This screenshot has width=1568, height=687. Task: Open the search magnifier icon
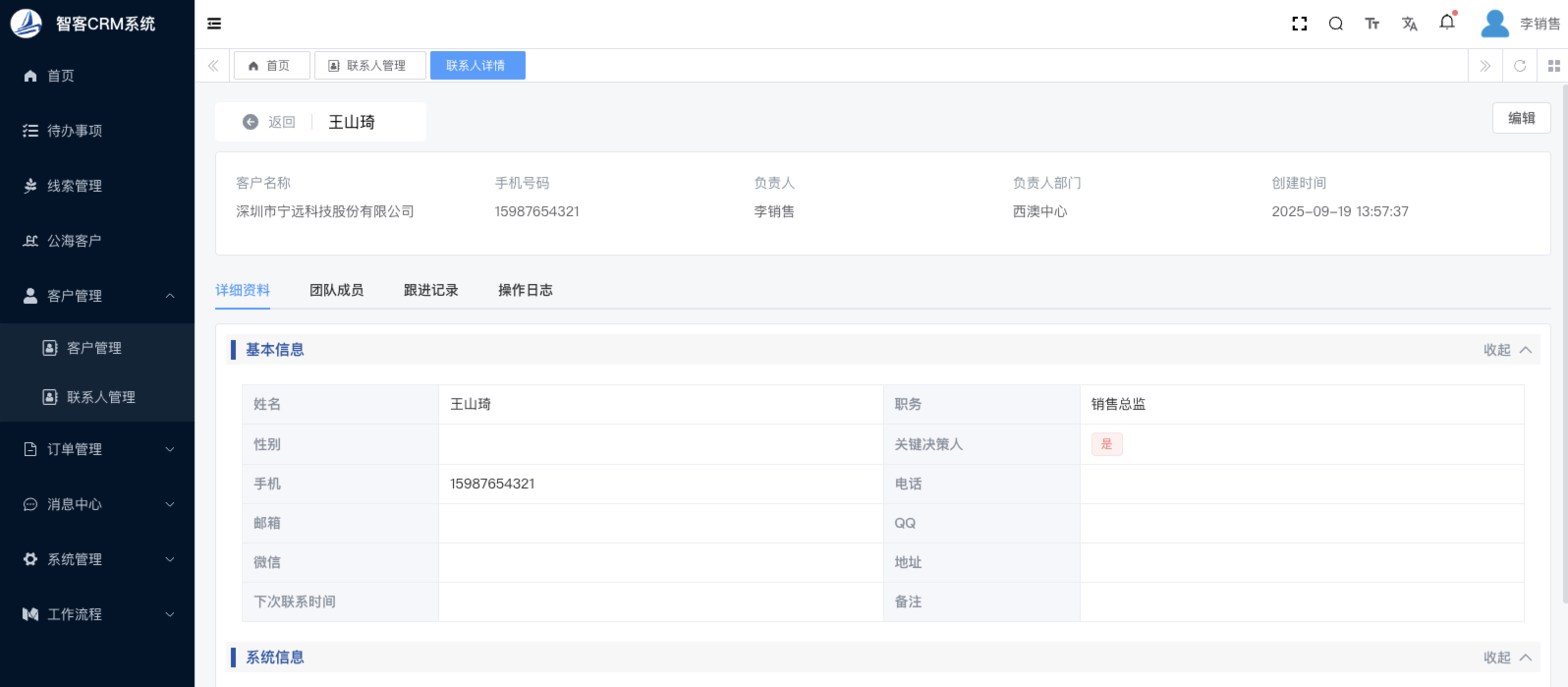click(1335, 24)
